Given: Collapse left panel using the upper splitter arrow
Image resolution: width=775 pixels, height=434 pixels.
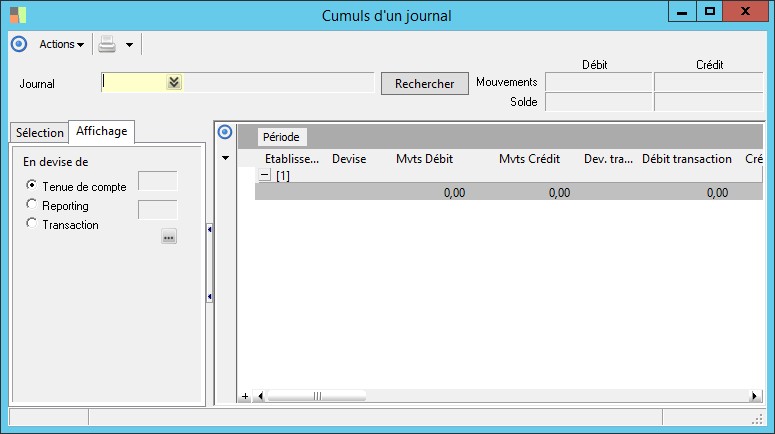Looking at the screenshot, I should pyautogui.click(x=210, y=229).
